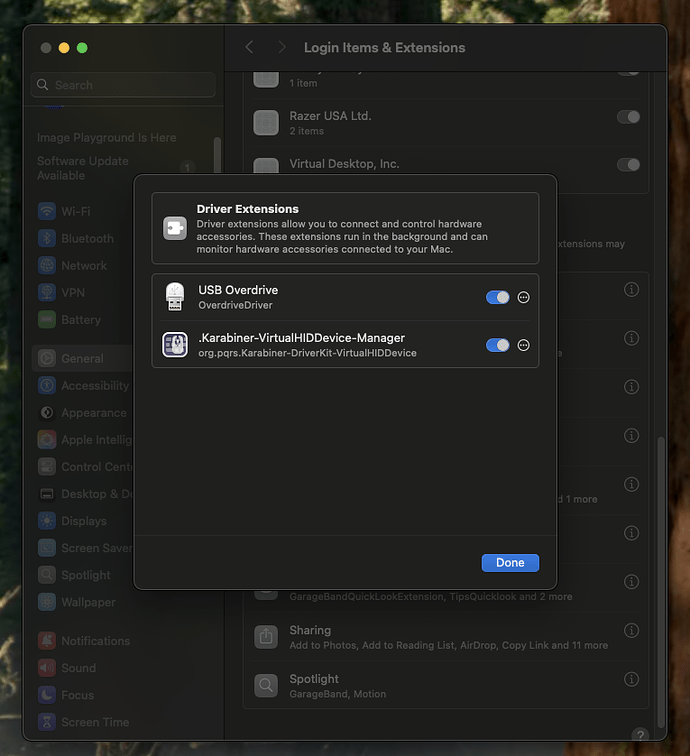
Task: Click the Screen Saver sidebar icon
Action: 47,548
